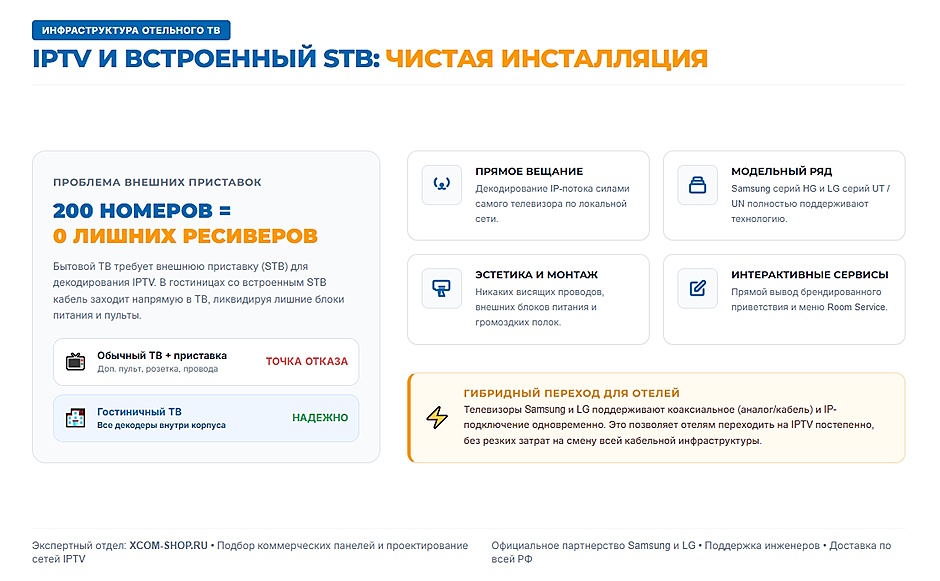Click the Samsung серий HG description text
The width and height of the screenshot is (940, 581).
point(811,204)
